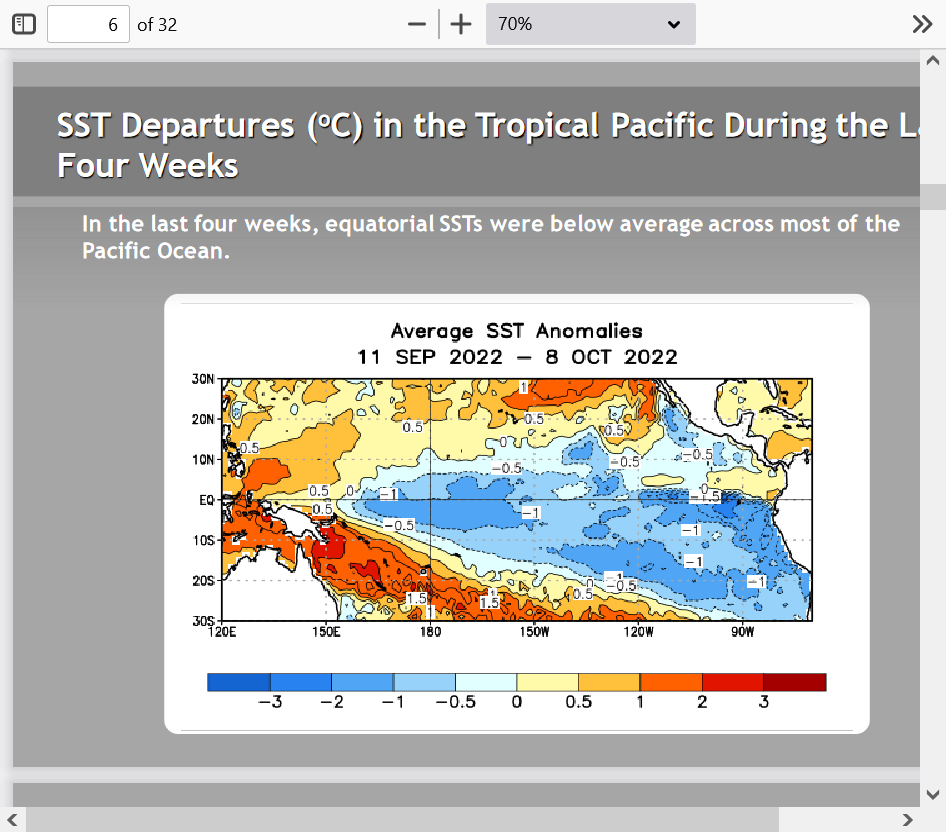Open the tools menu double-chevron
The image size is (946, 832).
[922, 24]
